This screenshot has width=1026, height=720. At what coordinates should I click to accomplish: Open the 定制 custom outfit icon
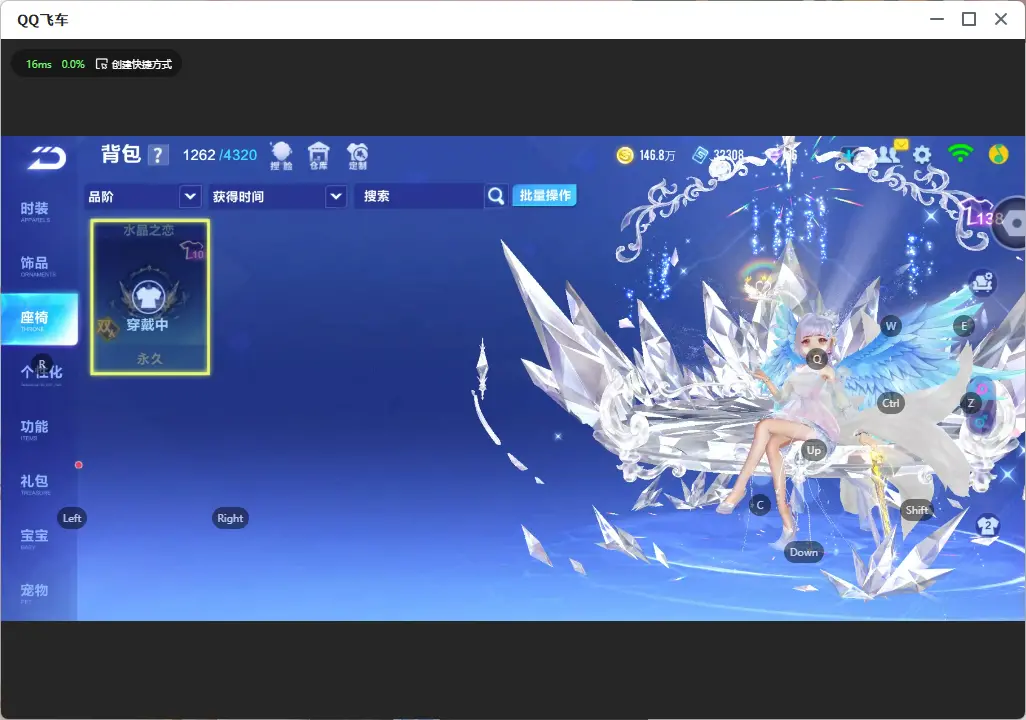coord(357,156)
